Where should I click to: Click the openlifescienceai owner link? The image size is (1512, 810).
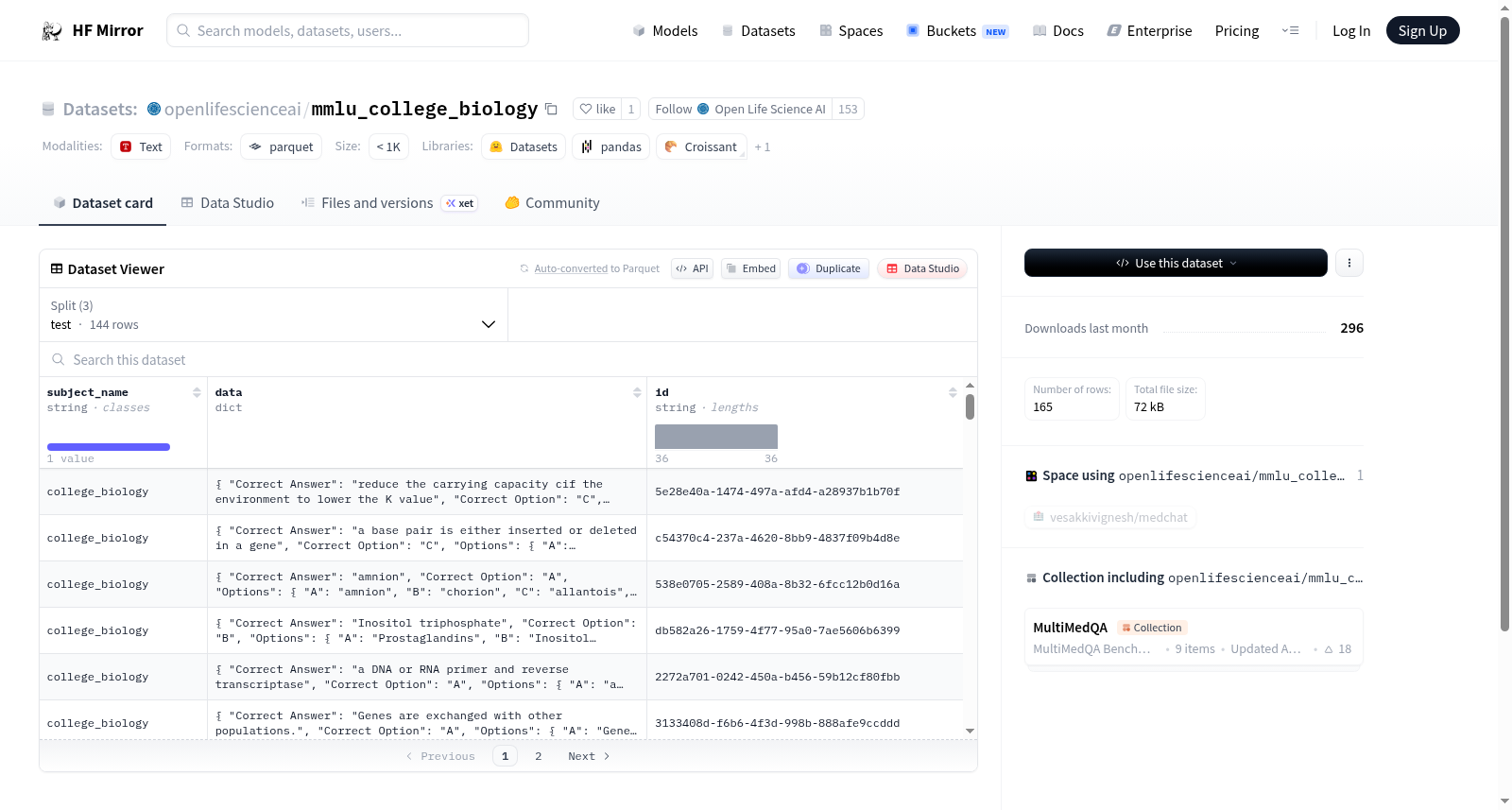232,109
